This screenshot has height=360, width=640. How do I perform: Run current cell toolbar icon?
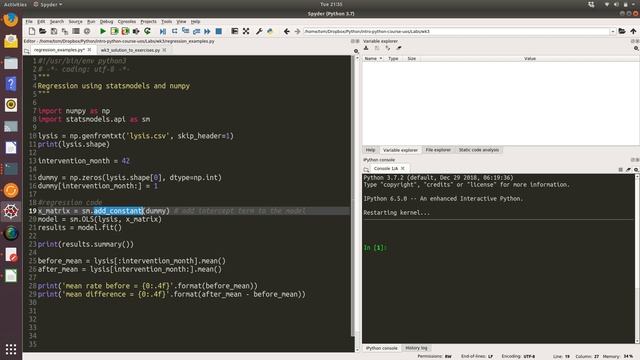114,31
